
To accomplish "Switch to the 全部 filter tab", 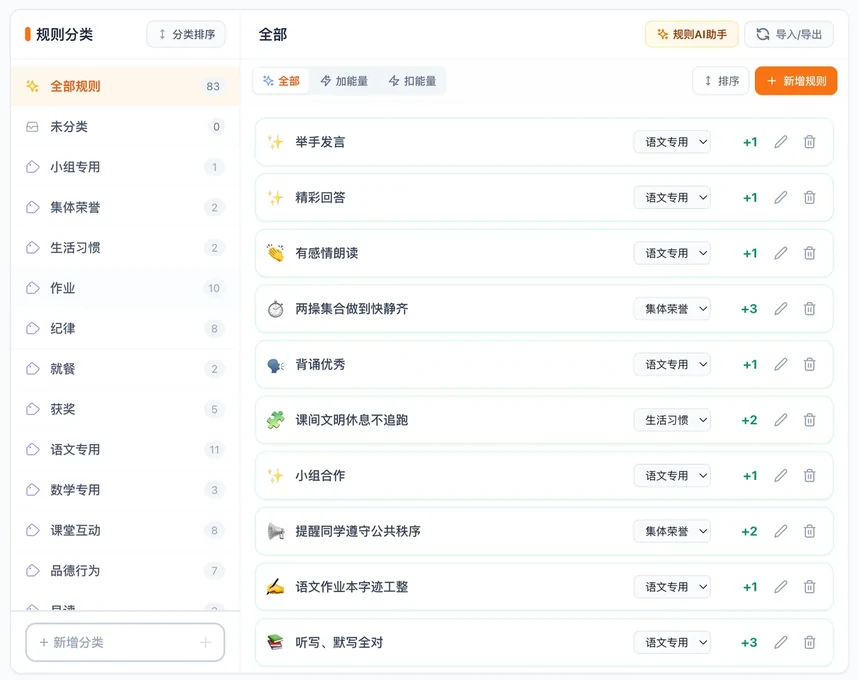I will (x=281, y=81).
